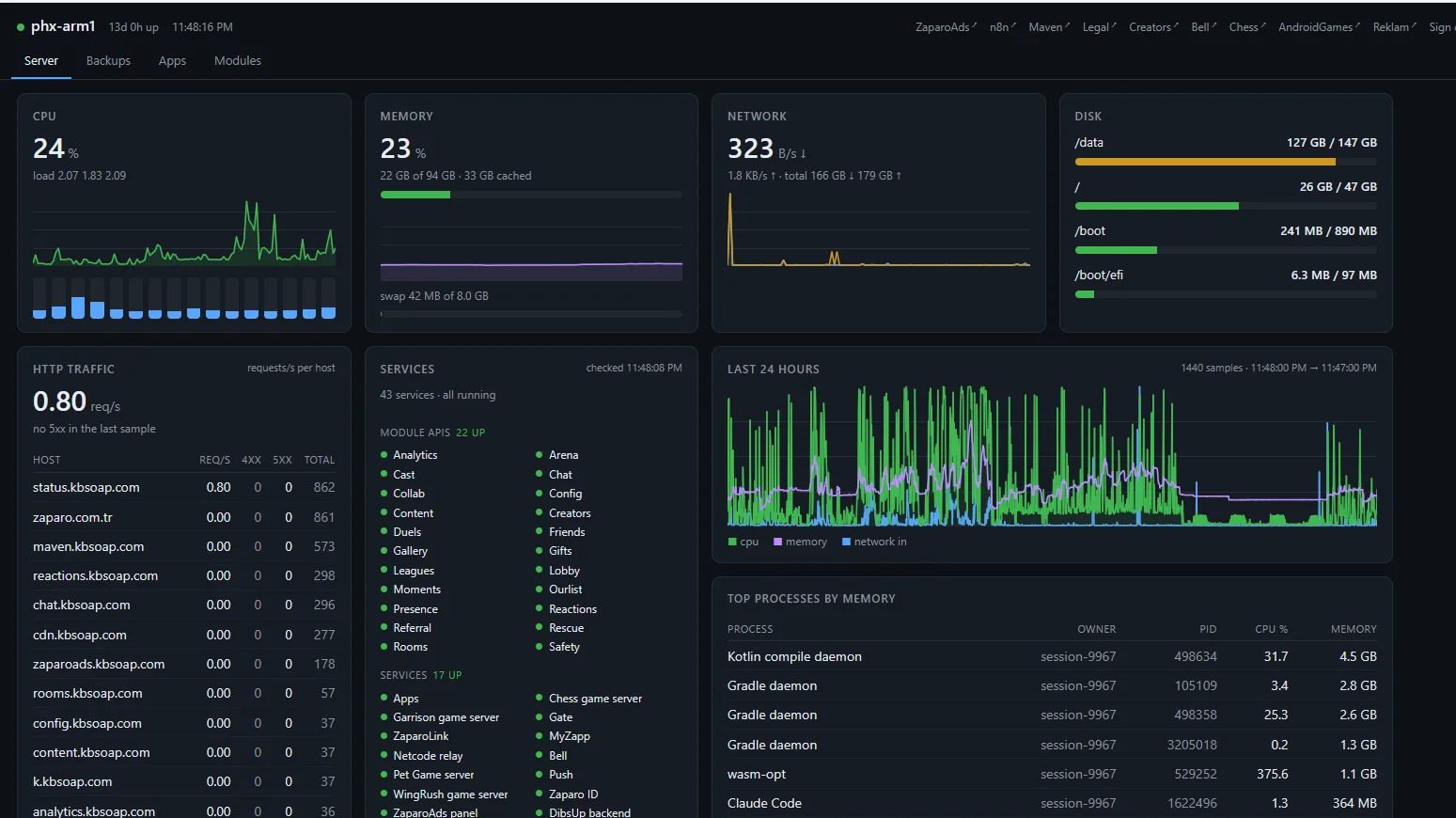Select the zaparo.com.tr host row
Viewport: 1456px width, 818px height.
[x=183, y=517]
